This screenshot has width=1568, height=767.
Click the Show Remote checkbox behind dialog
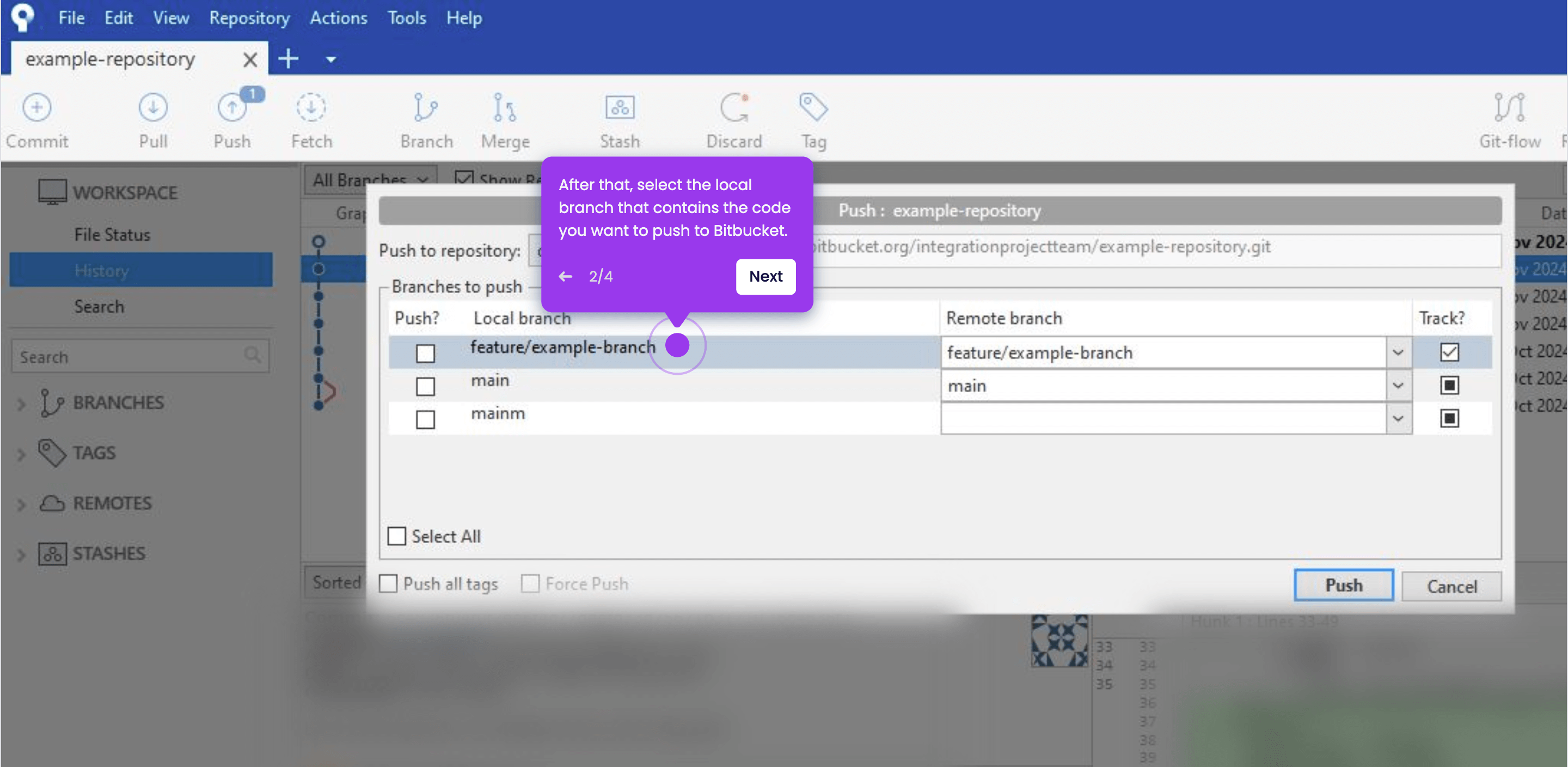click(x=464, y=179)
